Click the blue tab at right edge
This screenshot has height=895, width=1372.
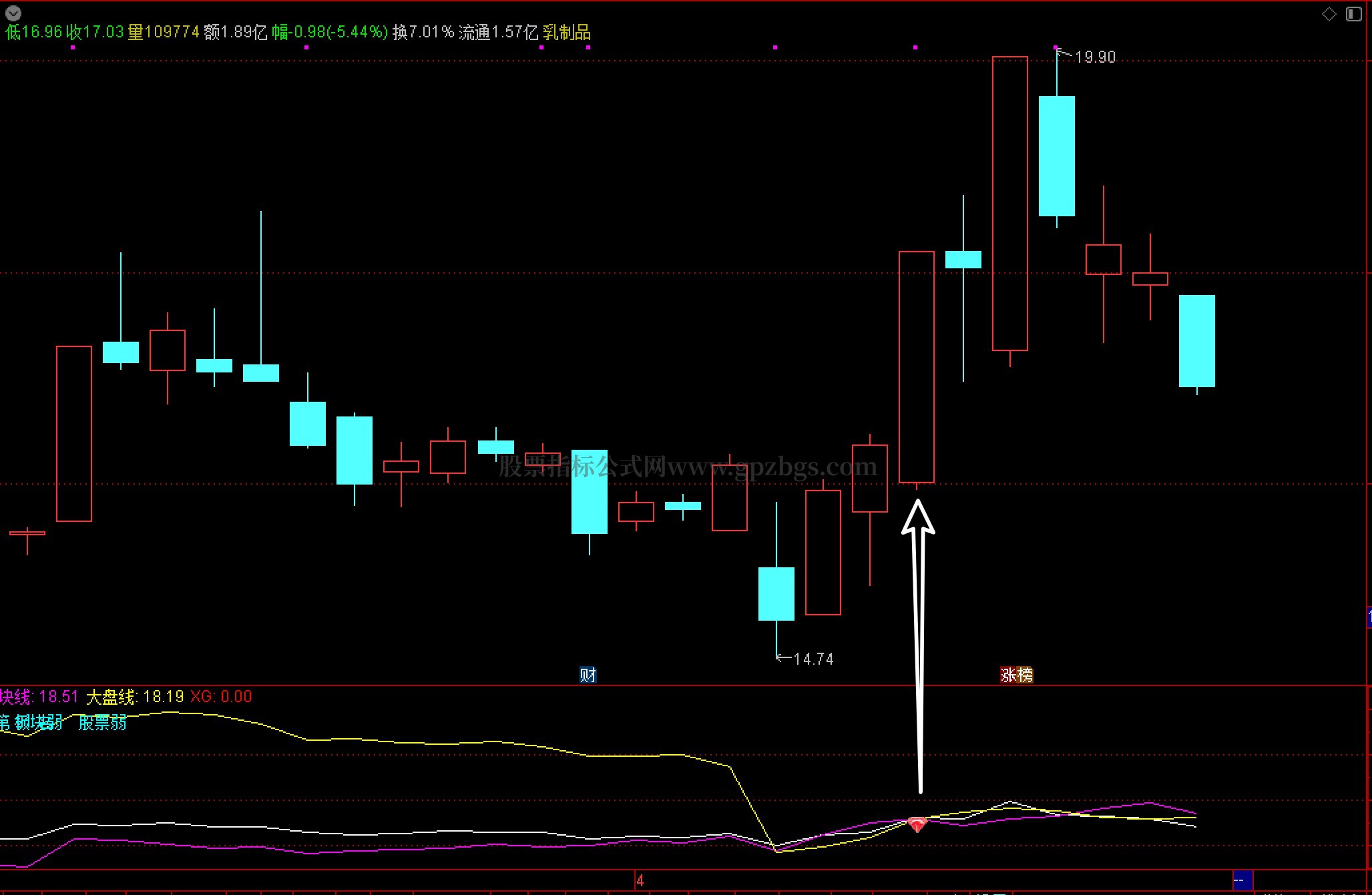(1369, 617)
